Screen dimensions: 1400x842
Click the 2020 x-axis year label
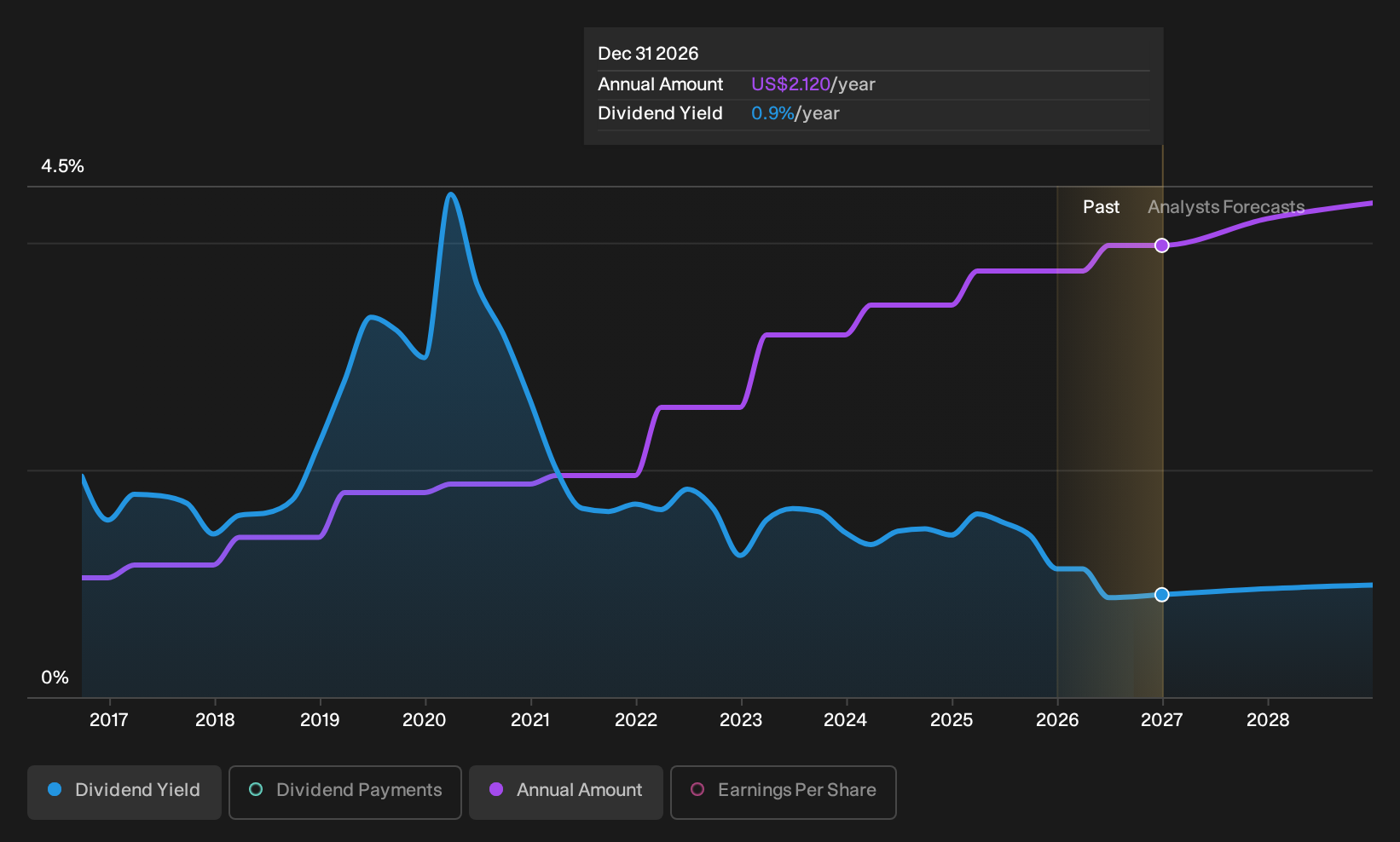(x=425, y=720)
